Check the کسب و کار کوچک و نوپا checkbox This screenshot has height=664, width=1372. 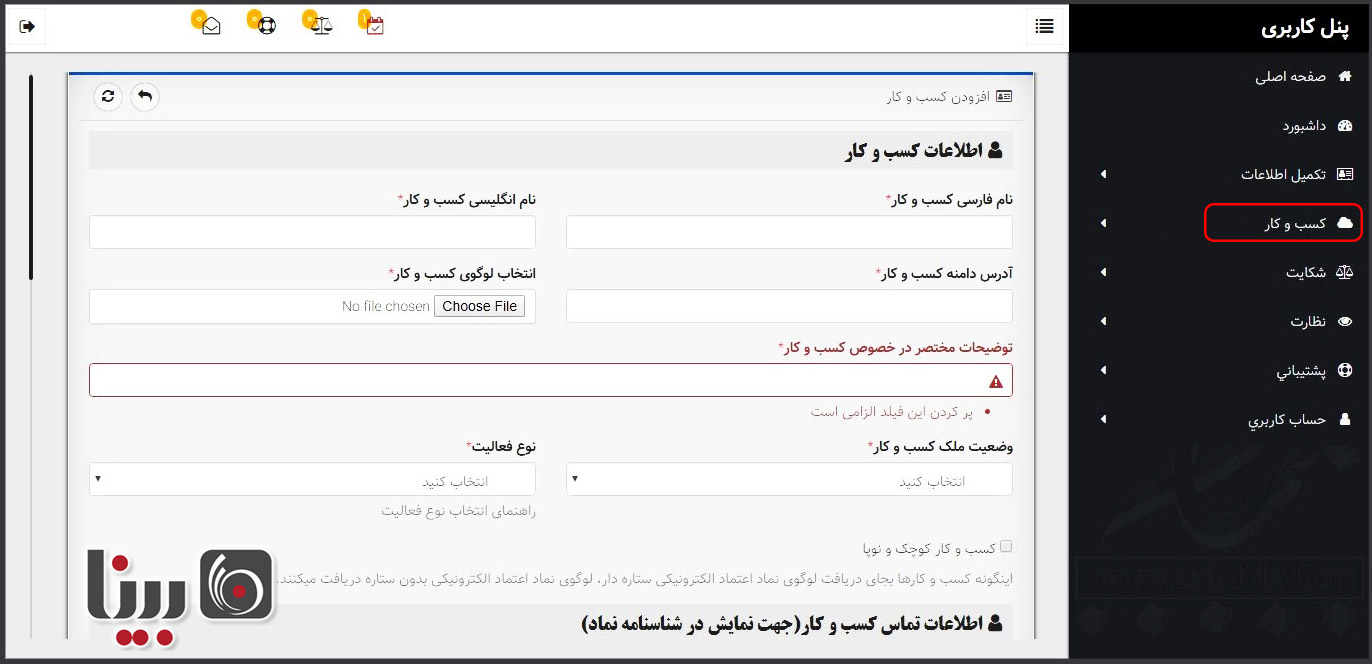click(x=1007, y=546)
